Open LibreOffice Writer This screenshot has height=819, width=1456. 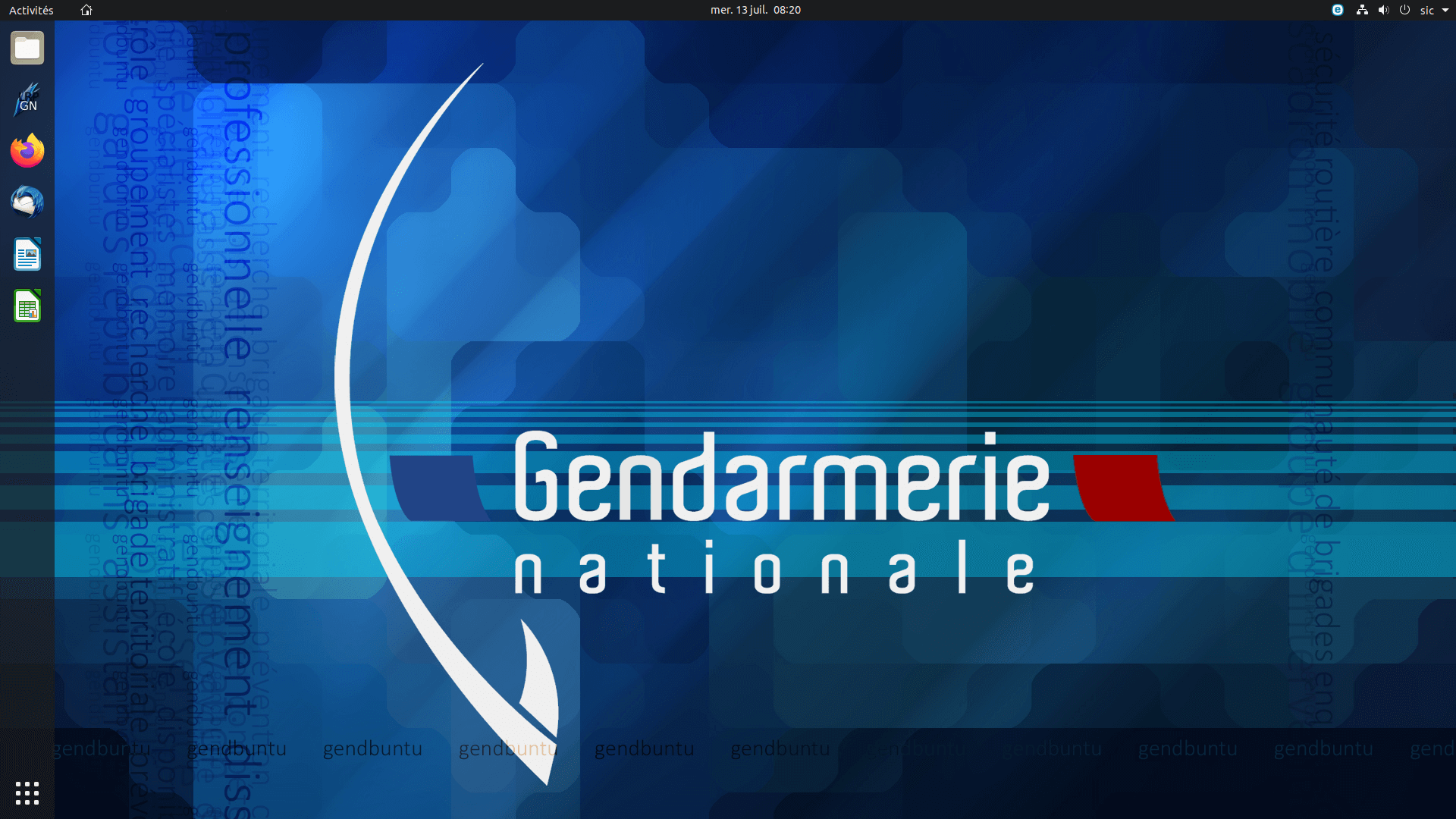point(27,254)
